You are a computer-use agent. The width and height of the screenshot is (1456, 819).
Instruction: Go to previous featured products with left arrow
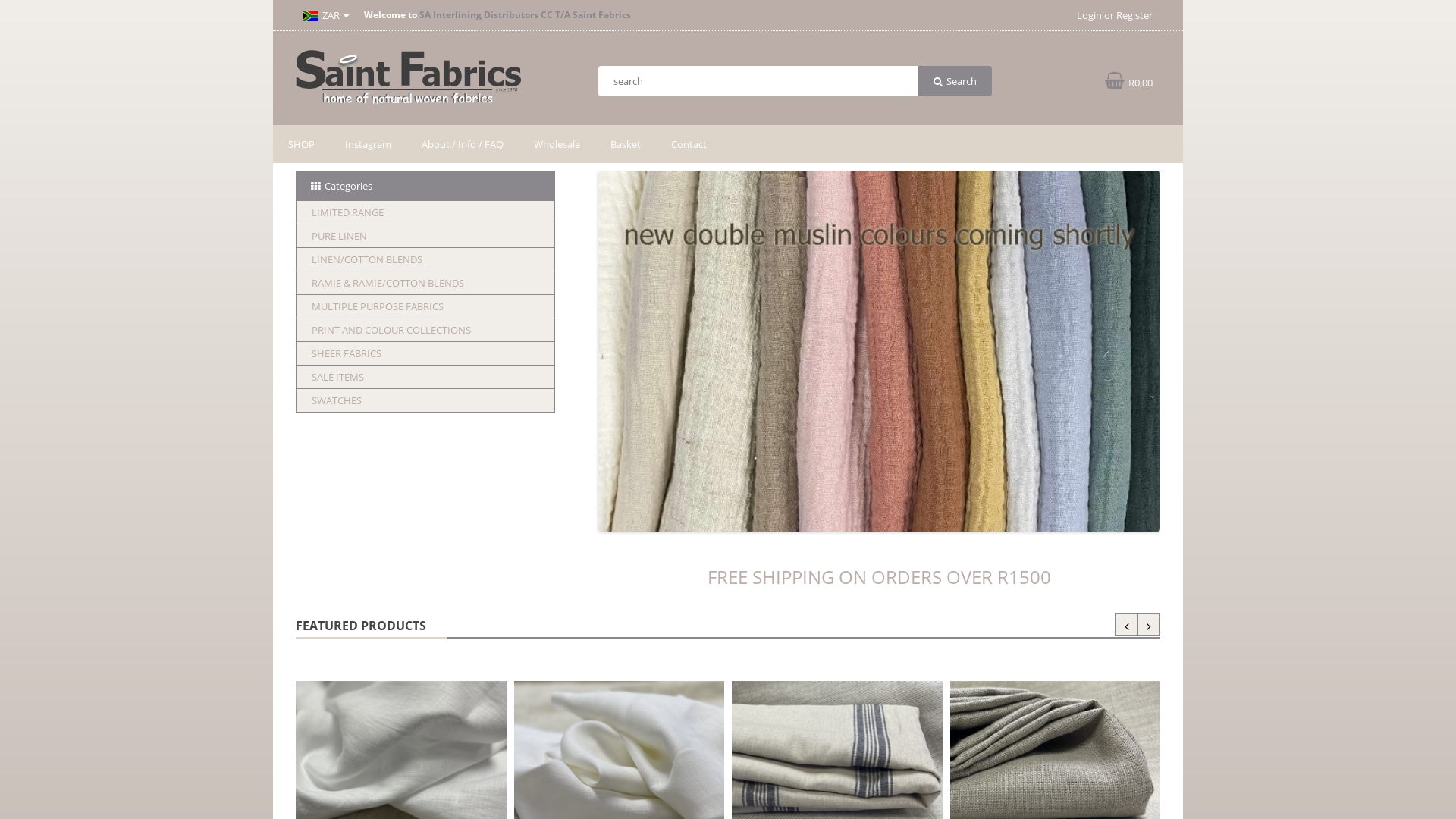click(1126, 626)
